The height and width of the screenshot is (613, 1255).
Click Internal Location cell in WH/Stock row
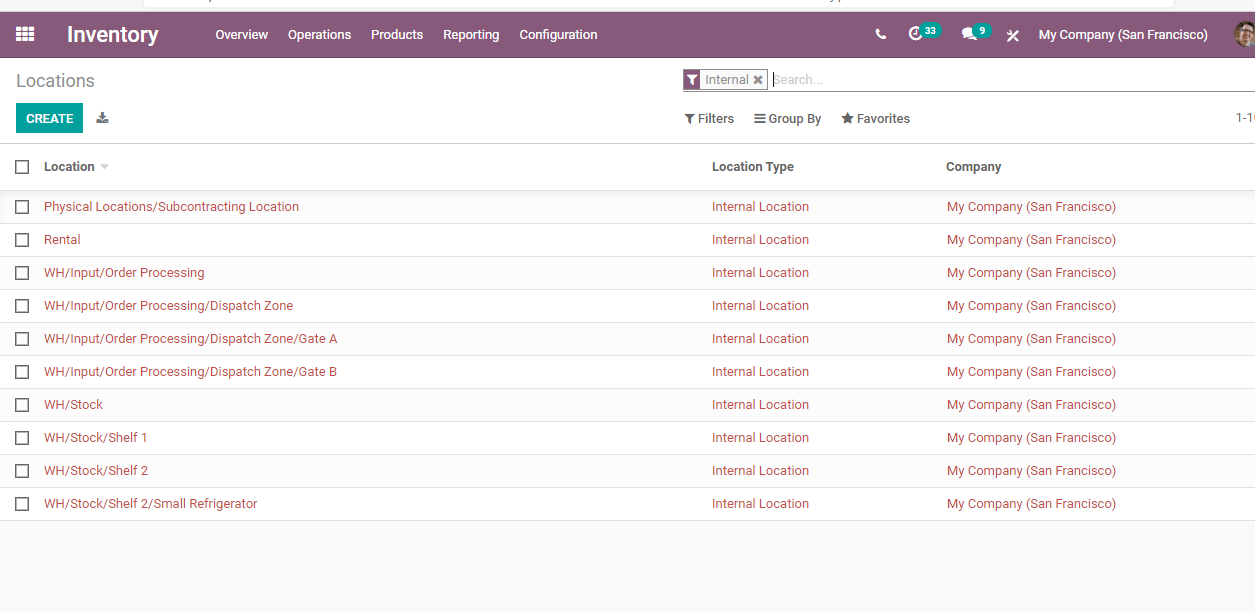(x=760, y=405)
